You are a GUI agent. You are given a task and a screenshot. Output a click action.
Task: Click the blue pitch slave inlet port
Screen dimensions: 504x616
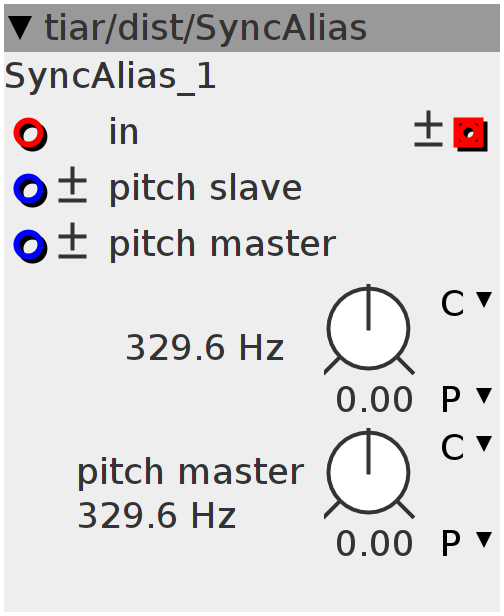coord(30,190)
